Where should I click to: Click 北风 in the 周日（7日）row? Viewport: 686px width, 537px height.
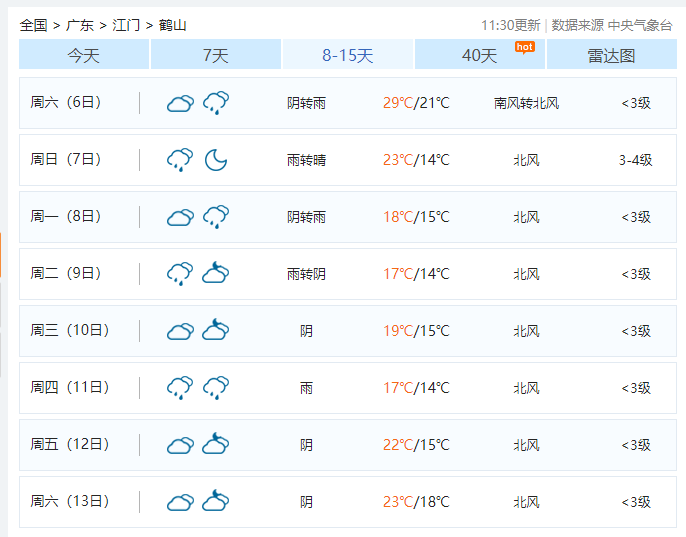coord(526,160)
